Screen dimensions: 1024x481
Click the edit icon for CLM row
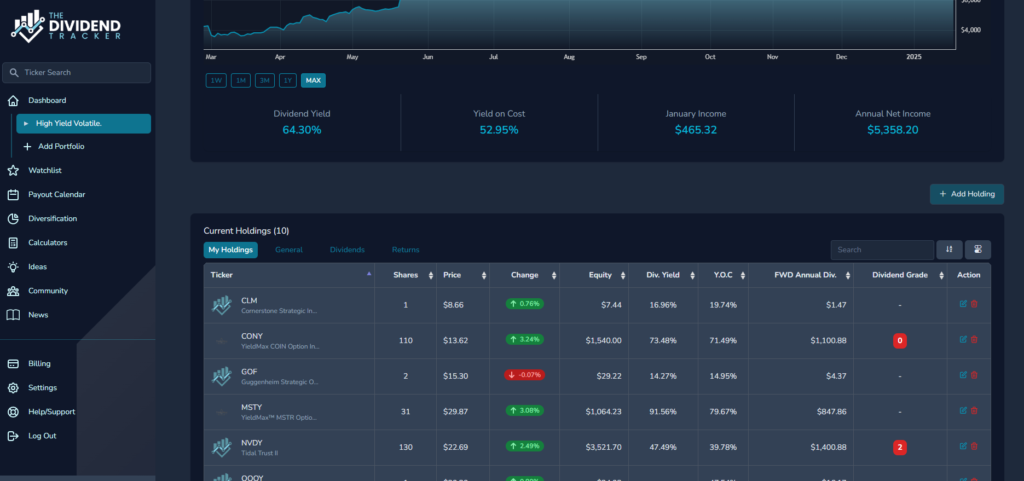pyautogui.click(x=963, y=304)
